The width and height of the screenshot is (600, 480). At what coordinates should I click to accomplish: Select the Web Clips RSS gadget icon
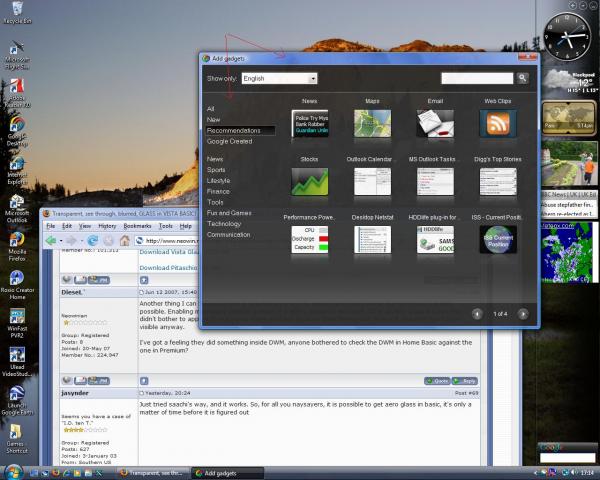pyautogui.click(x=498, y=124)
